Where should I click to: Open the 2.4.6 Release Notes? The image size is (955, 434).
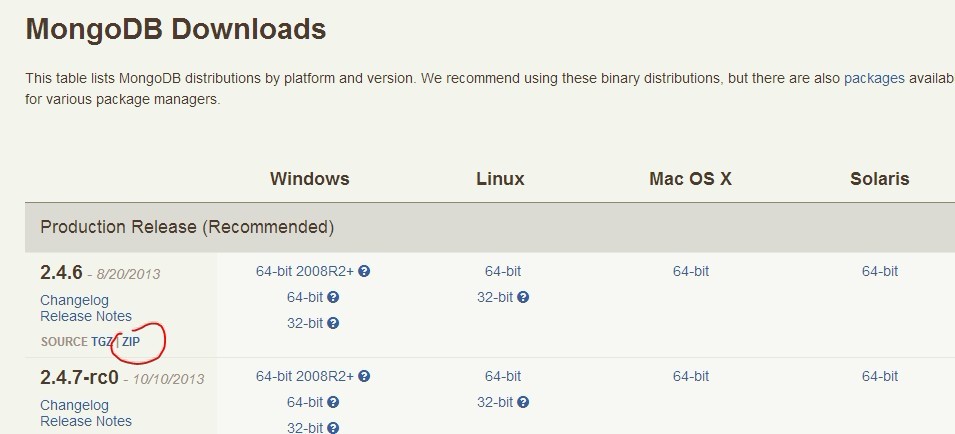click(x=86, y=317)
